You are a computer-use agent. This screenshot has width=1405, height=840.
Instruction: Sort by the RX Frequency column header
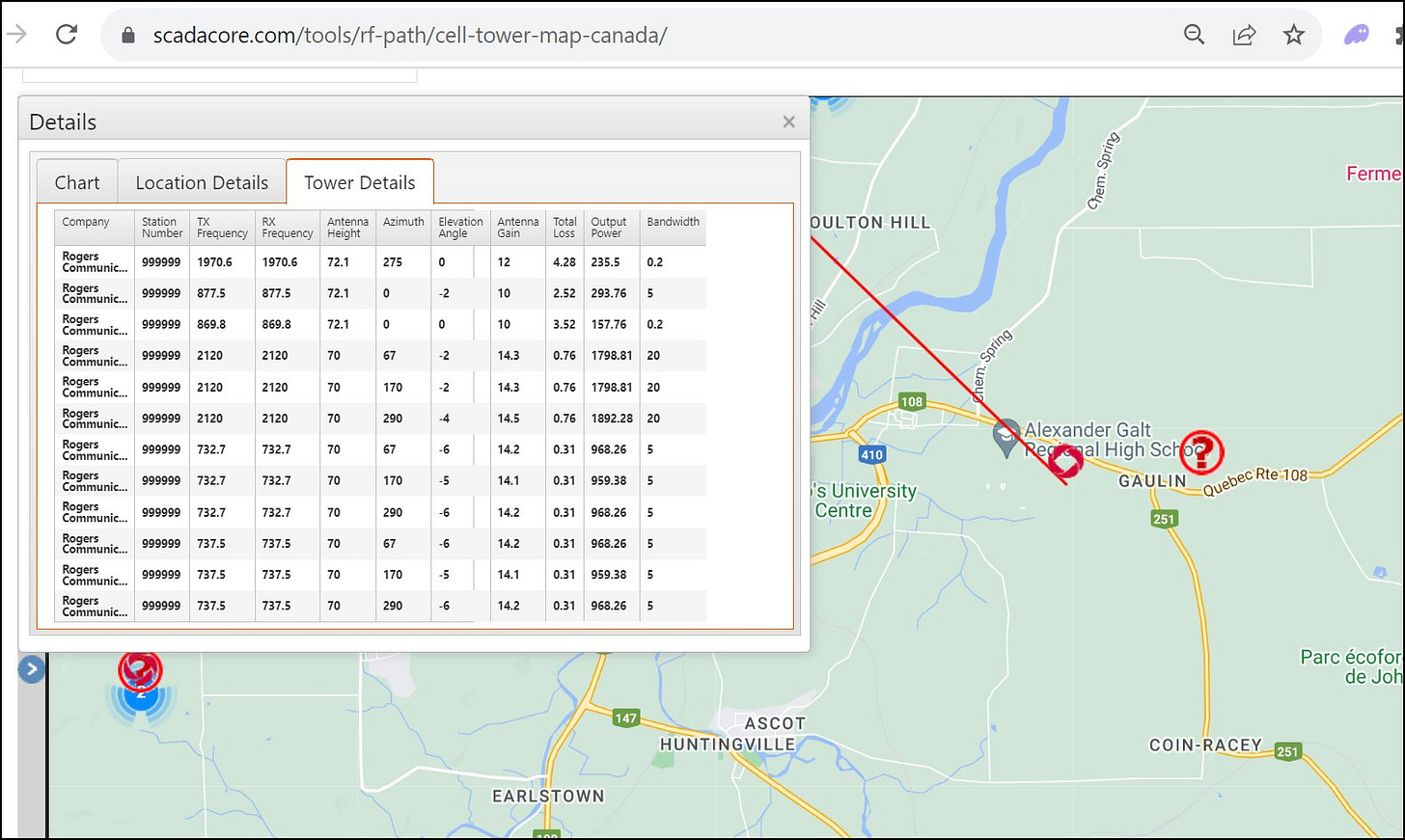tap(288, 228)
